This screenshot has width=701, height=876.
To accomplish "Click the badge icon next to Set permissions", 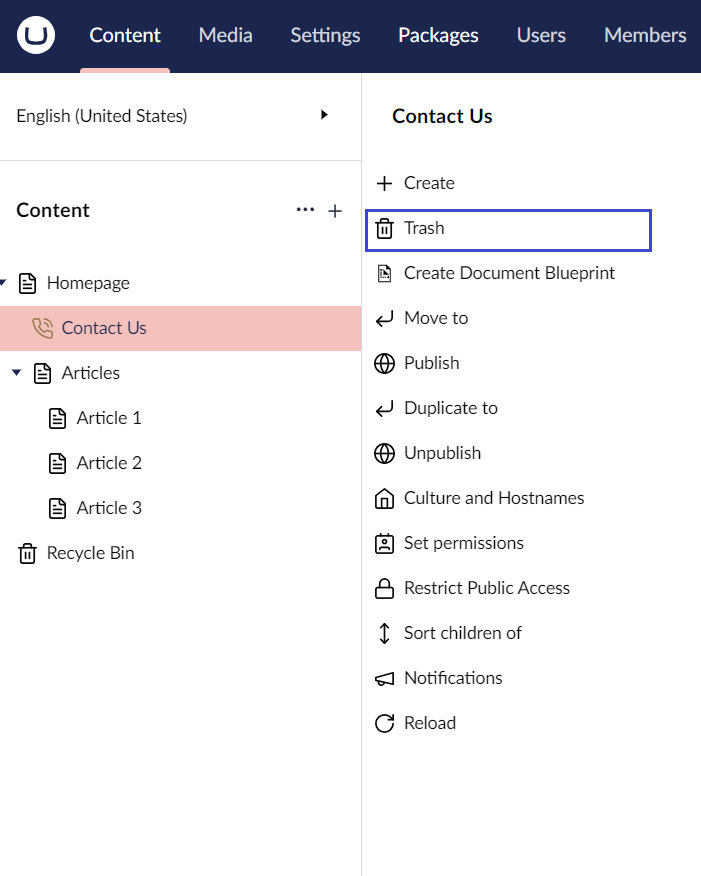I will (385, 543).
